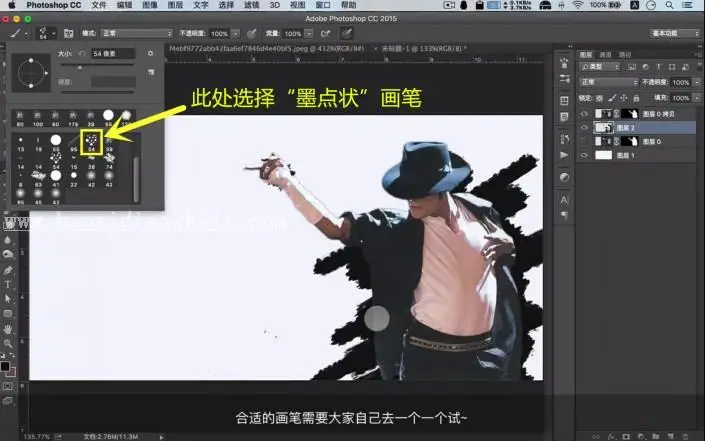The height and width of the screenshot is (441, 705).
Task: Select the Type tool
Action: point(8,284)
